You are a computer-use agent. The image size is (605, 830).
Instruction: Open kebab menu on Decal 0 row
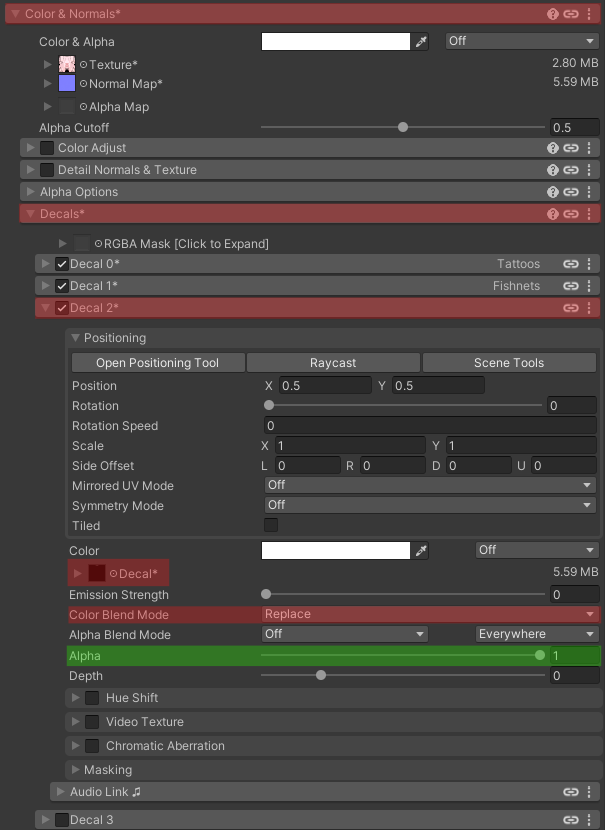point(589,264)
